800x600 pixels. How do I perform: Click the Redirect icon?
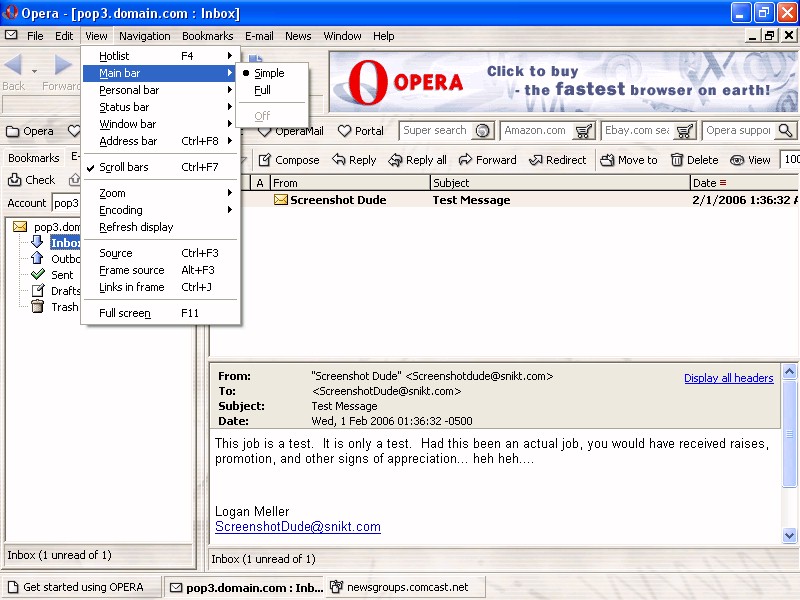point(535,160)
